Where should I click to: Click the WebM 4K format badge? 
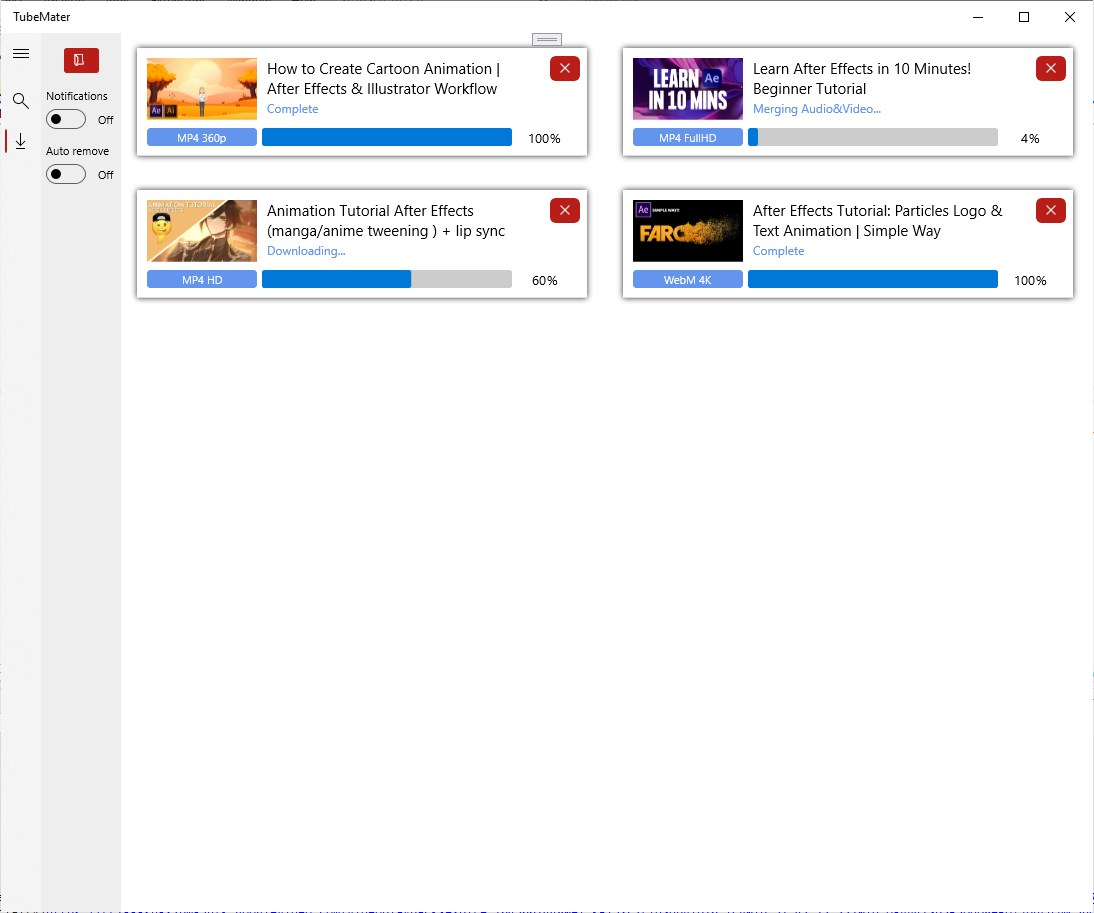click(x=687, y=280)
